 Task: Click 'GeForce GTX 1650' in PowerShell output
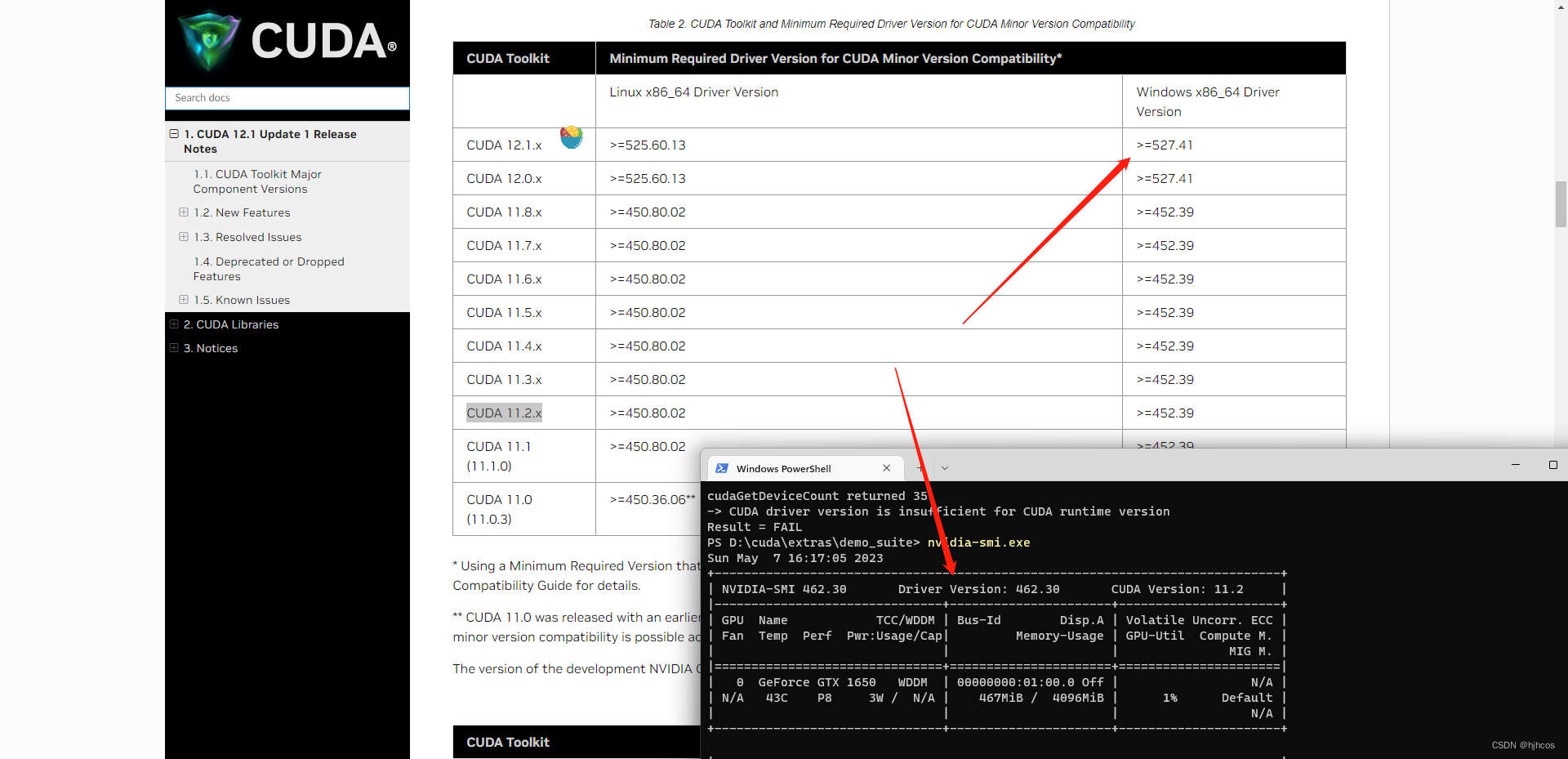[x=817, y=682]
